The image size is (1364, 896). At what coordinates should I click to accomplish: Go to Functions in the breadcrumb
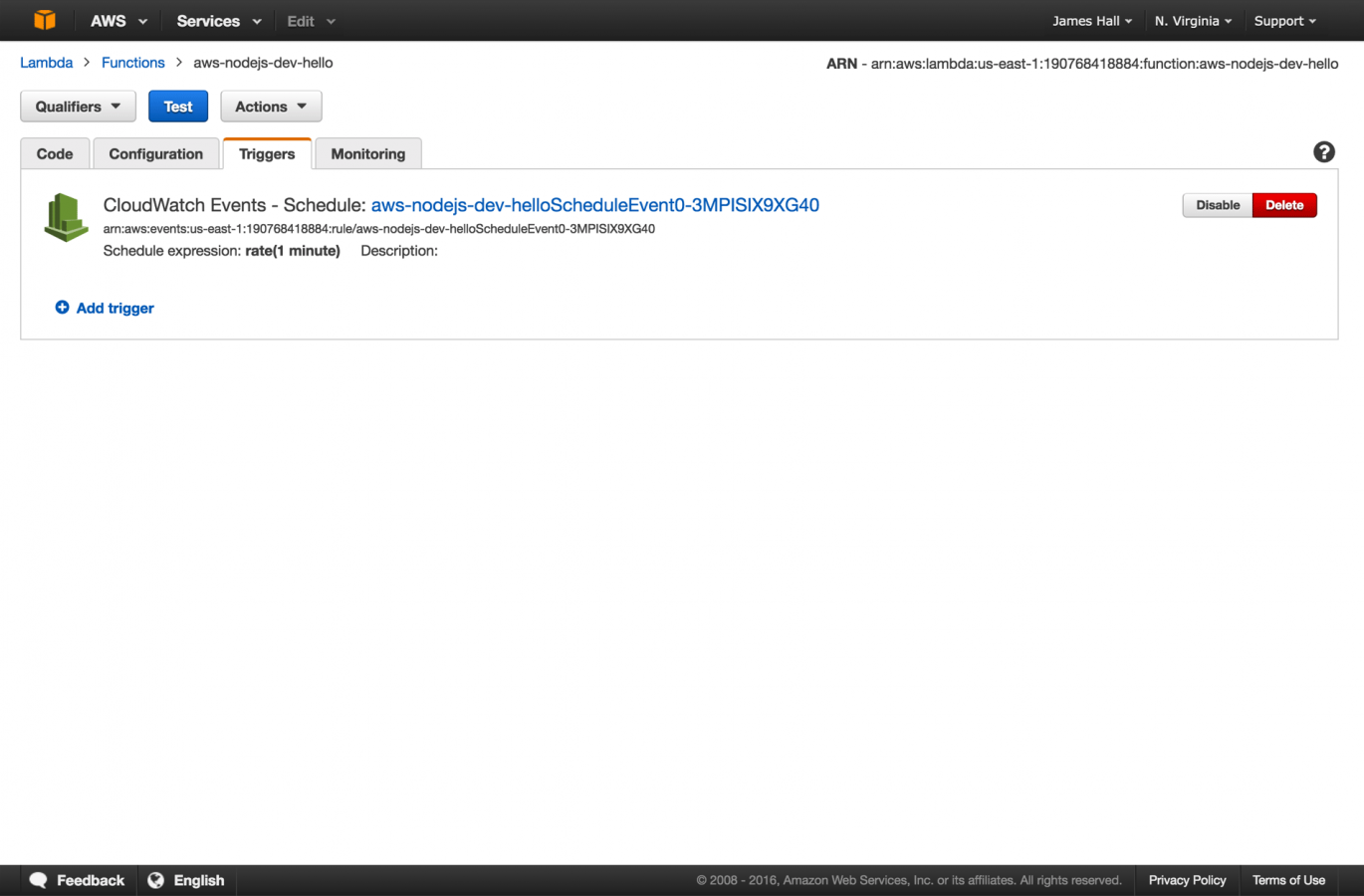click(132, 63)
